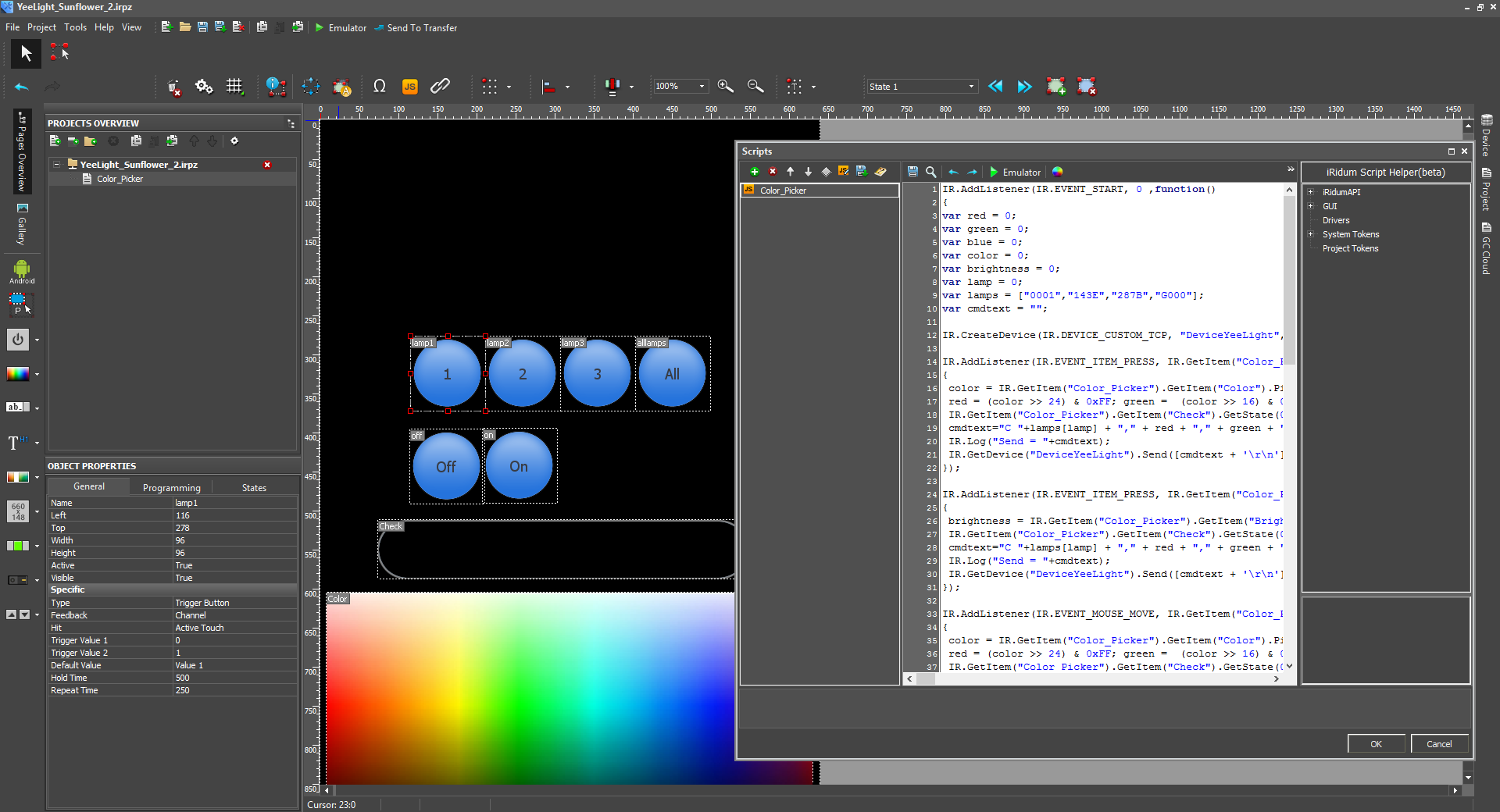Click the blue undo arrow in main toolbar
Image resolution: width=1500 pixels, height=812 pixels.
pos(22,87)
